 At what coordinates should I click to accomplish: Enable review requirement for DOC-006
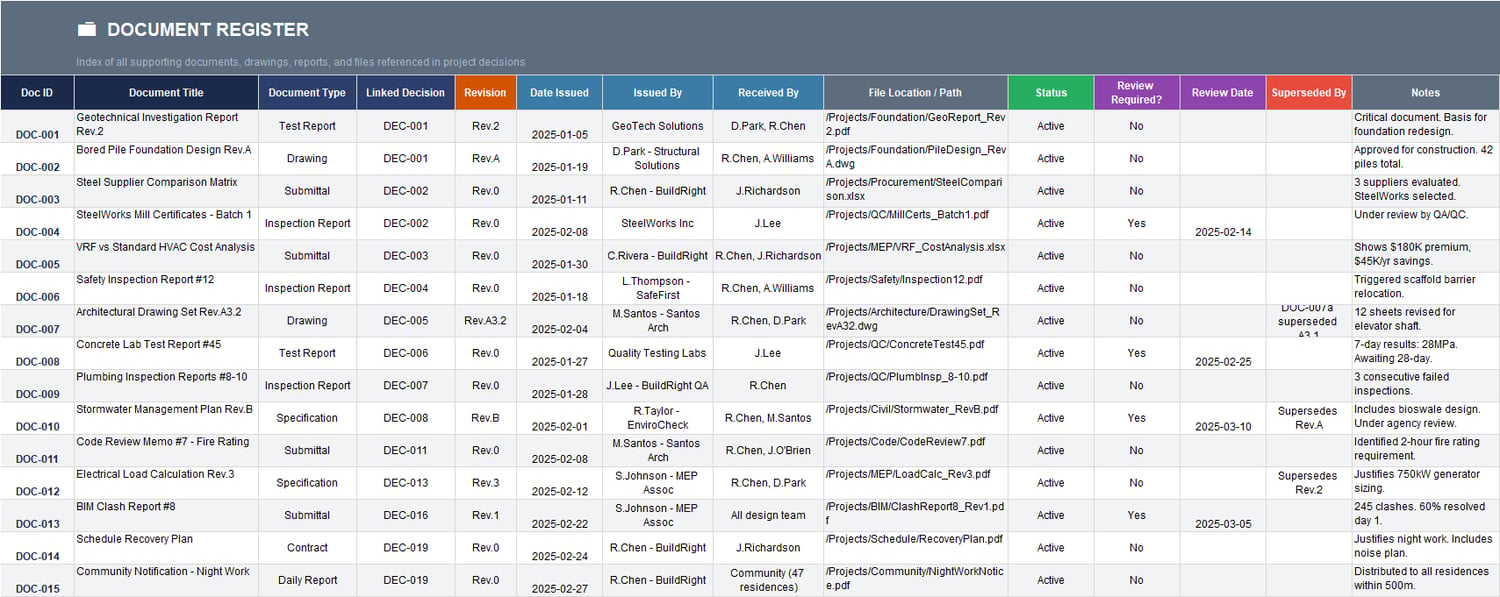click(x=1135, y=288)
